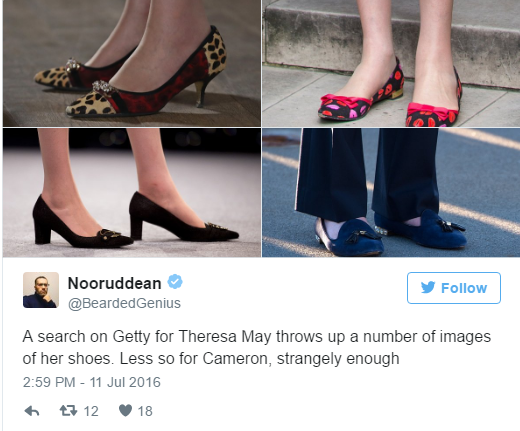Open the blue suede tassel loafers photo

pos(391,193)
